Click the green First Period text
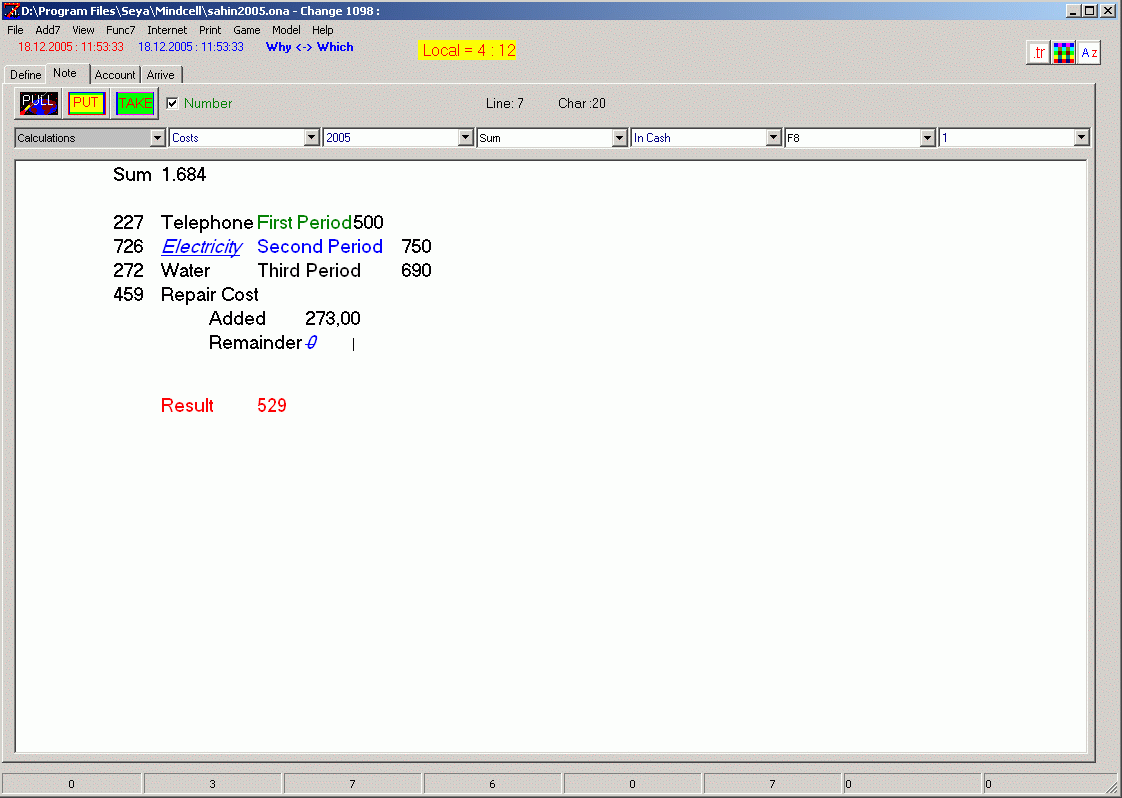This screenshot has height=798, width=1122. [304, 223]
